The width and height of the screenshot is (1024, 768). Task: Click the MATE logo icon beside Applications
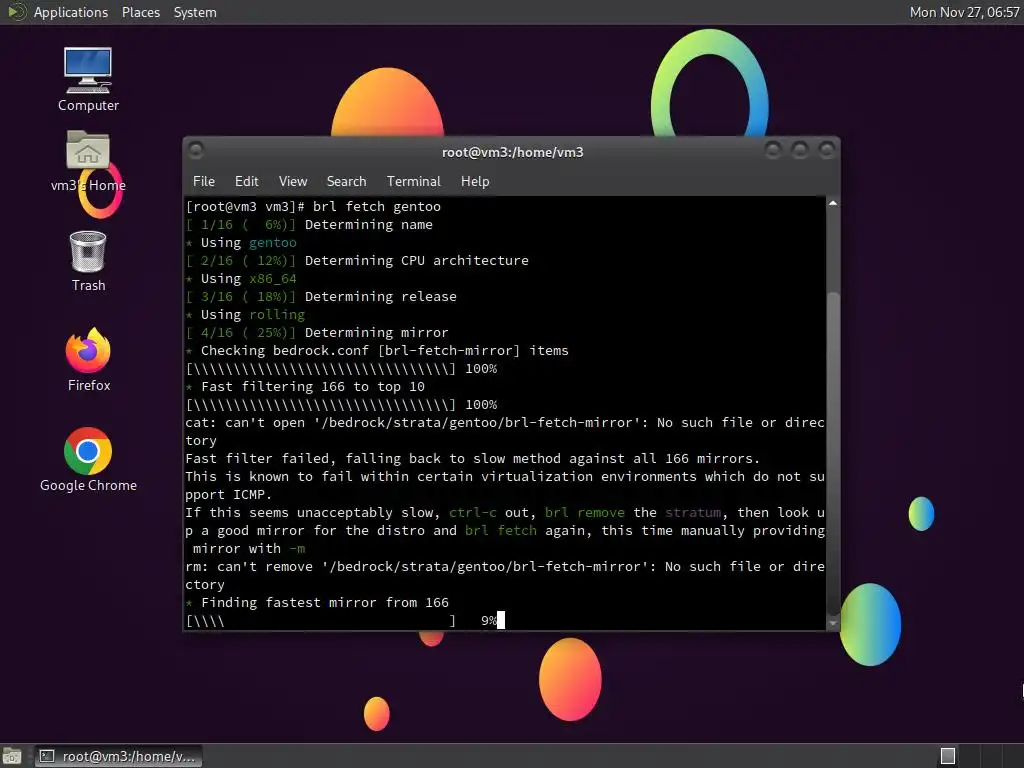[x=16, y=12]
